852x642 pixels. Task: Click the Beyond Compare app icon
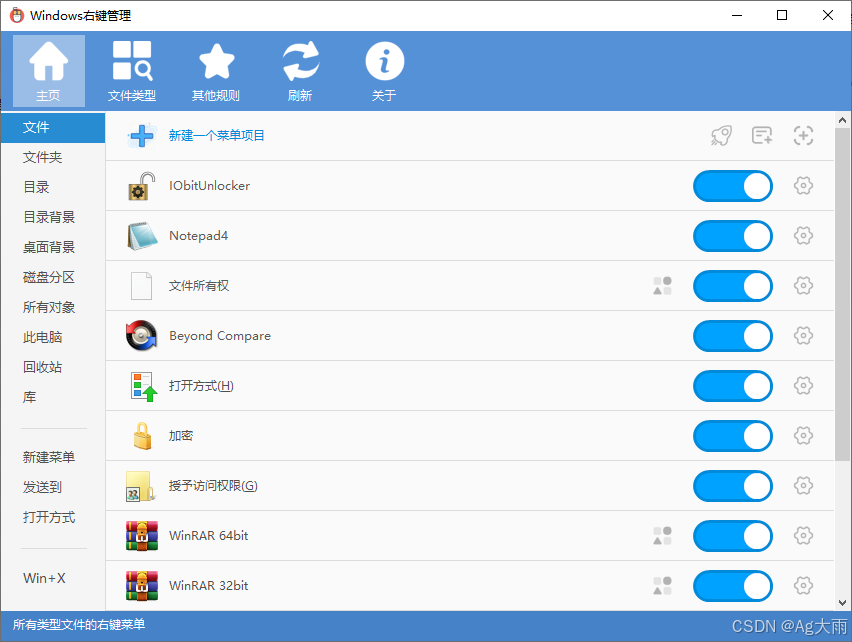pyautogui.click(x=141, y=336)
